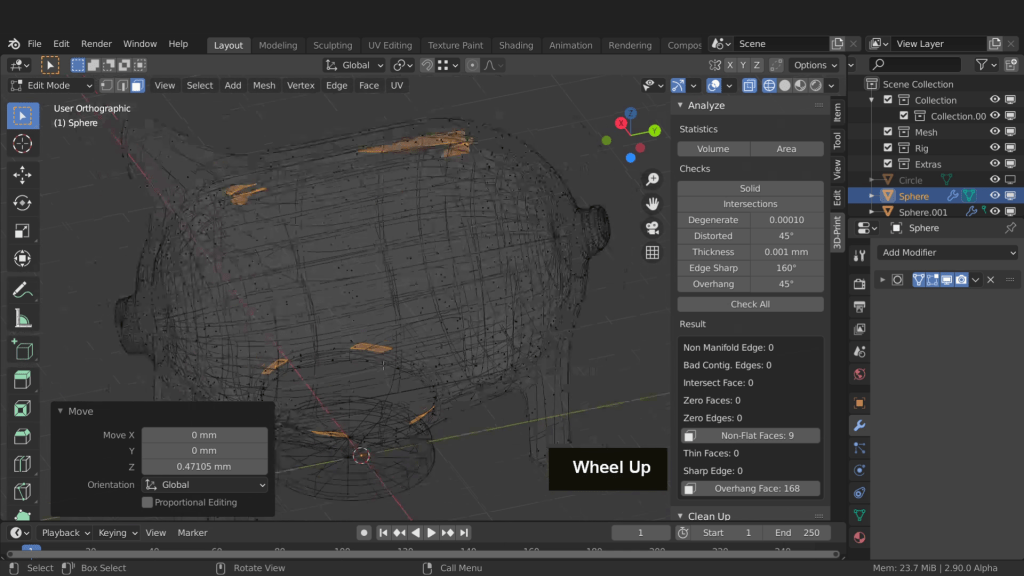Click the zoom magnifier viewport gizmo
1024x576 pixels.
pos(652,180)
